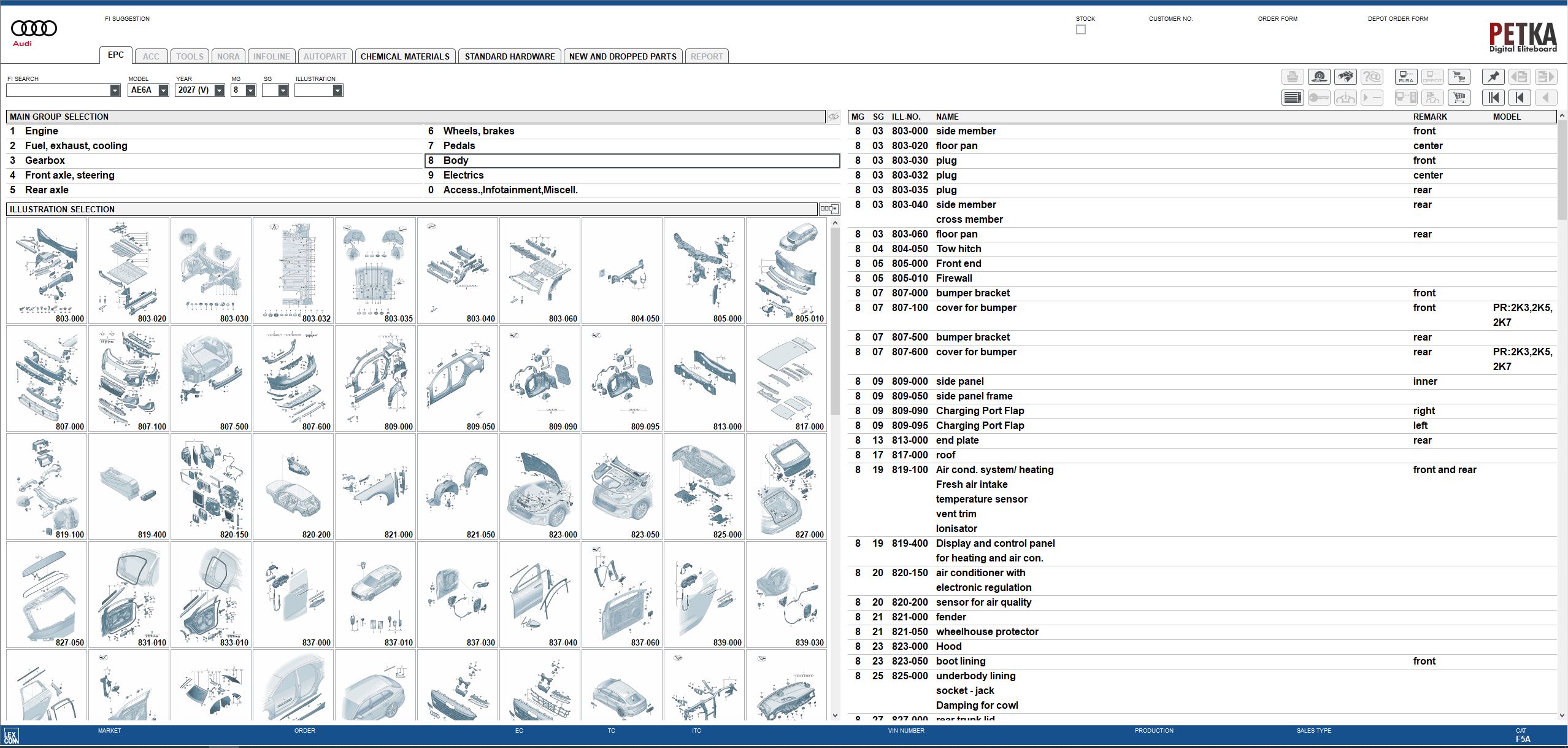Toggle the eye icon beside Main Group Selection

[833, 117]
